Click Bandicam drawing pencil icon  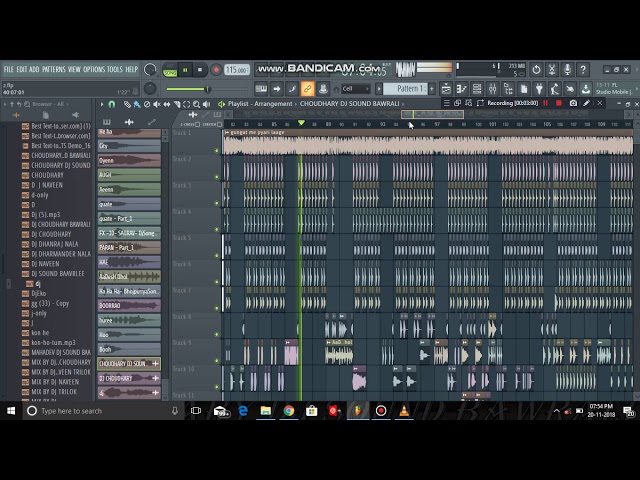click(587, 103)
